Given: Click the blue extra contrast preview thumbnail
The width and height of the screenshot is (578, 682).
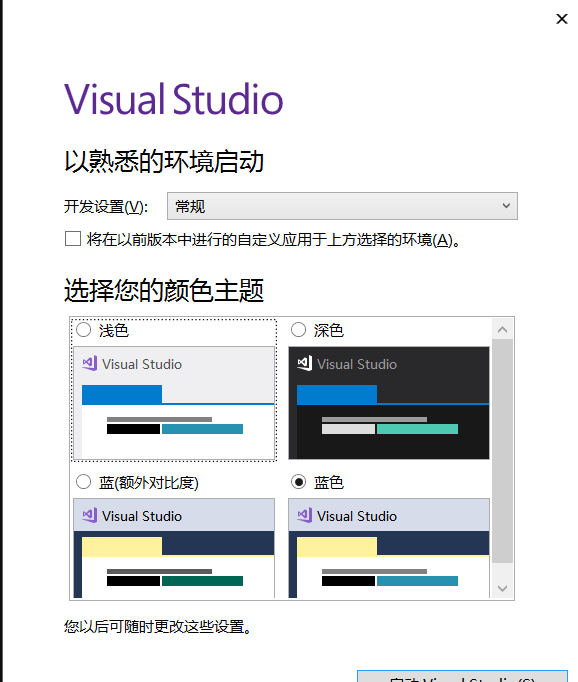Looking at the screenshot, I should (174, 548).
